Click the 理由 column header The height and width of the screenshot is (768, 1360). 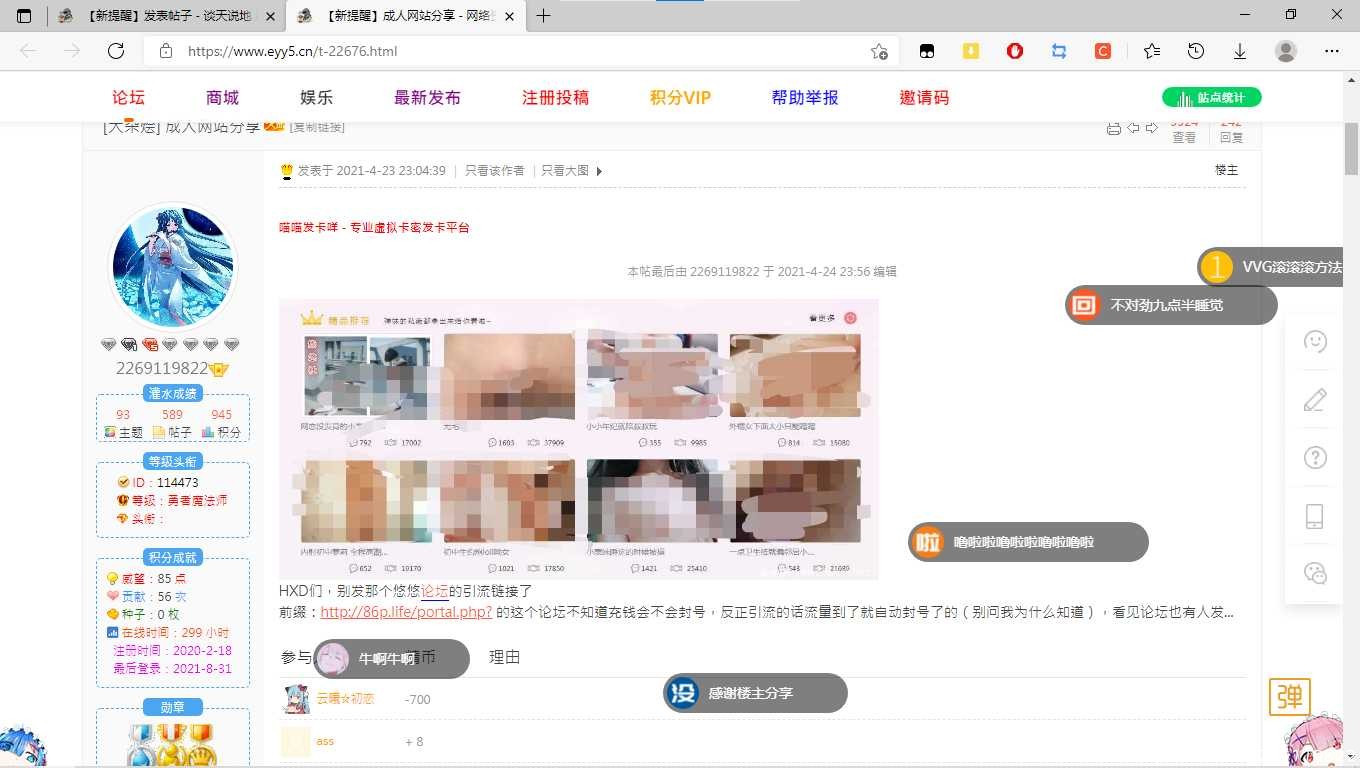click(x=504, y=657)
